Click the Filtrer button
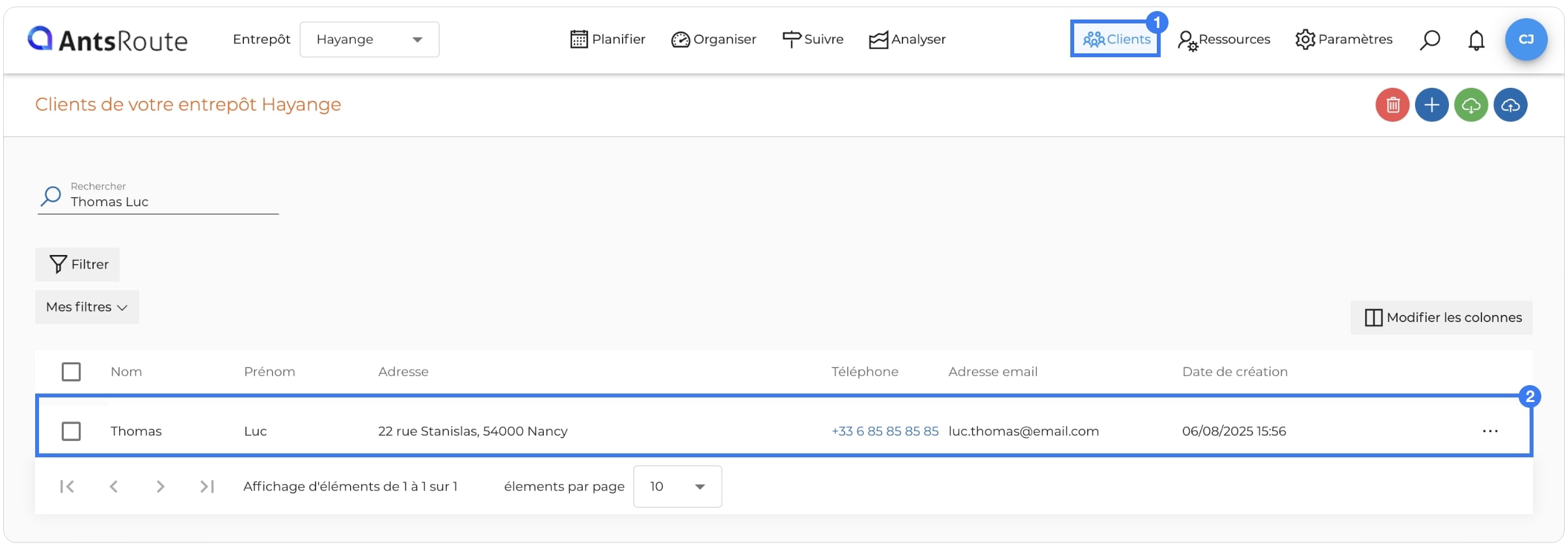Screen dimensions: 1568x549 77,265
